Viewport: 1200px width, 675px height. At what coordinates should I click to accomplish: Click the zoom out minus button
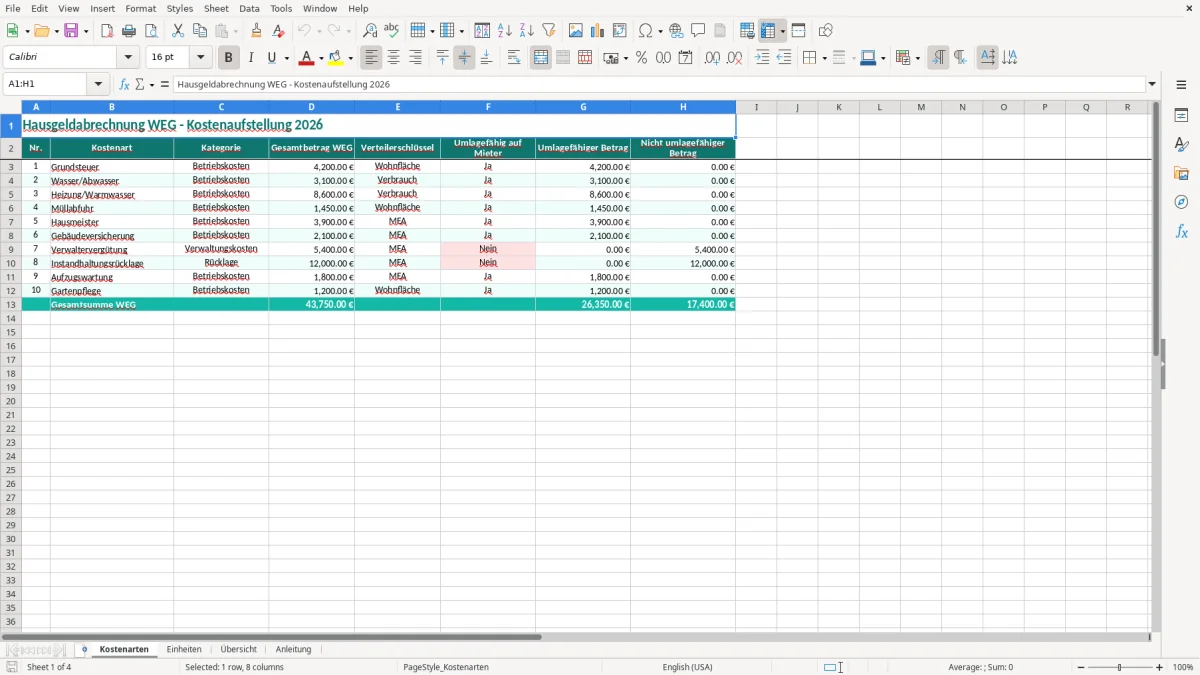point(1081,667)
